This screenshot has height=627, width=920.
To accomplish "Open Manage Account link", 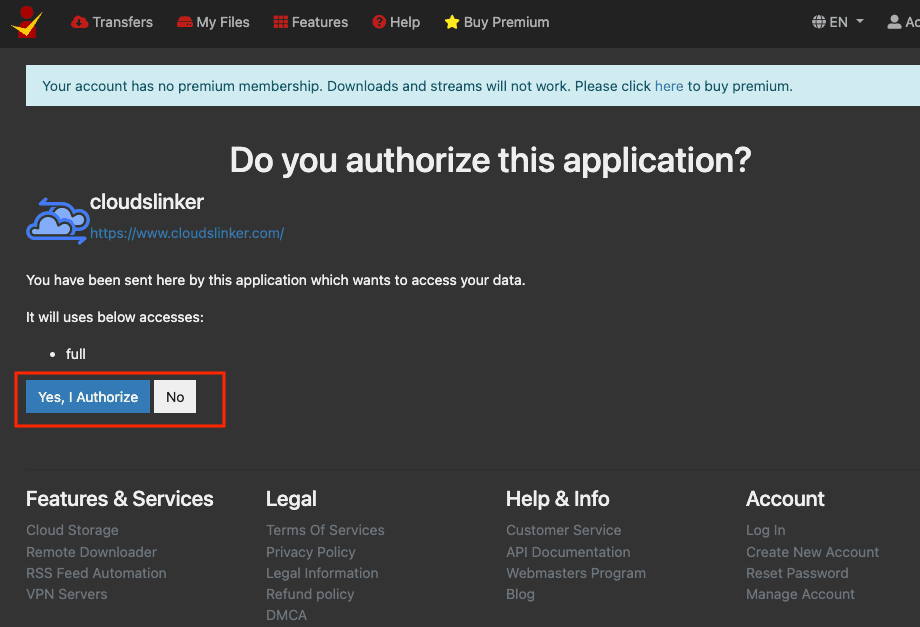I will click(800, 594).
